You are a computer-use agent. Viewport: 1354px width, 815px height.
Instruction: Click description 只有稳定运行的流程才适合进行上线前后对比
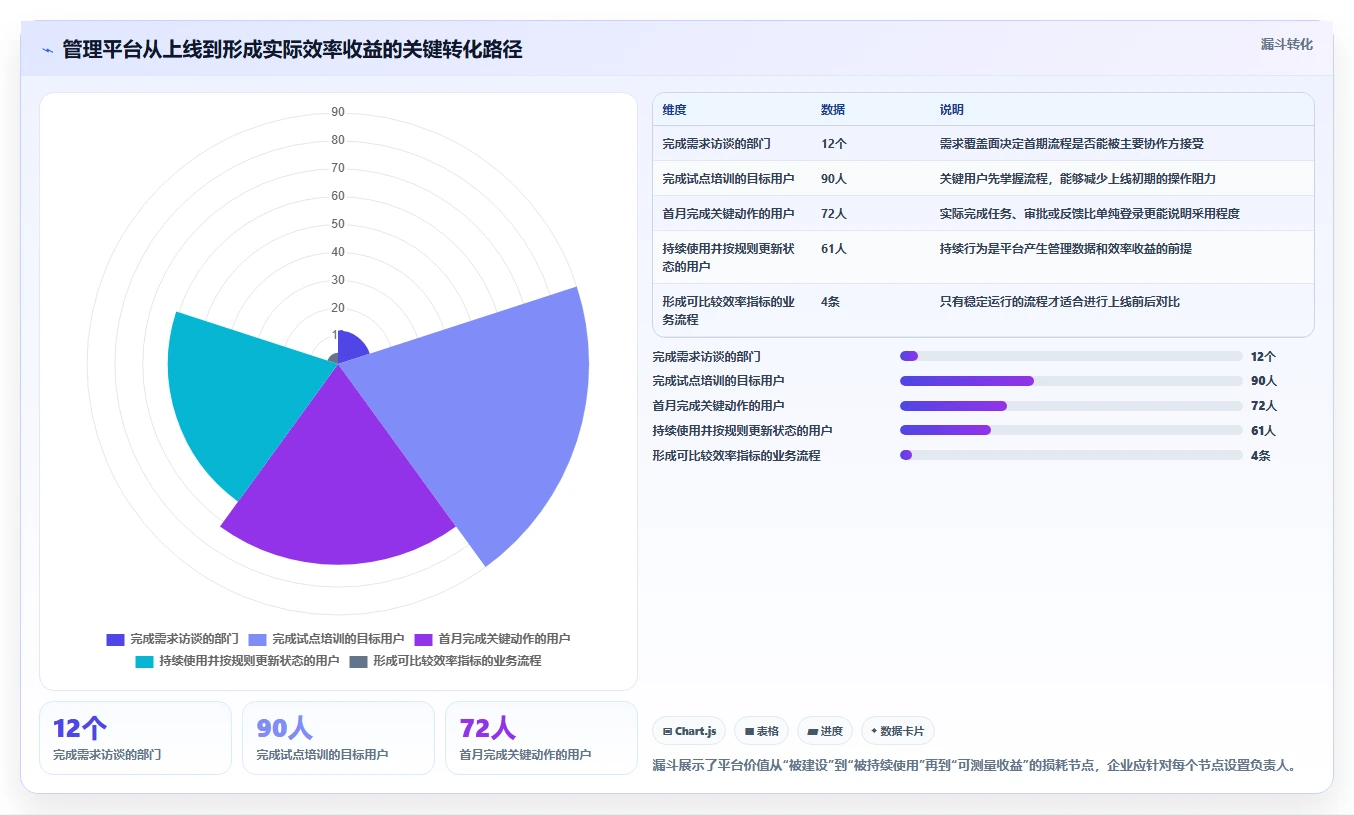(1060, 302)
